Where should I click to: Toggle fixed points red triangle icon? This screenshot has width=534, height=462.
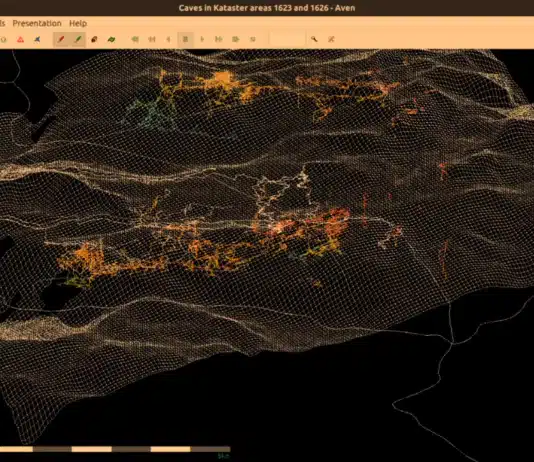tap(20, 39)
